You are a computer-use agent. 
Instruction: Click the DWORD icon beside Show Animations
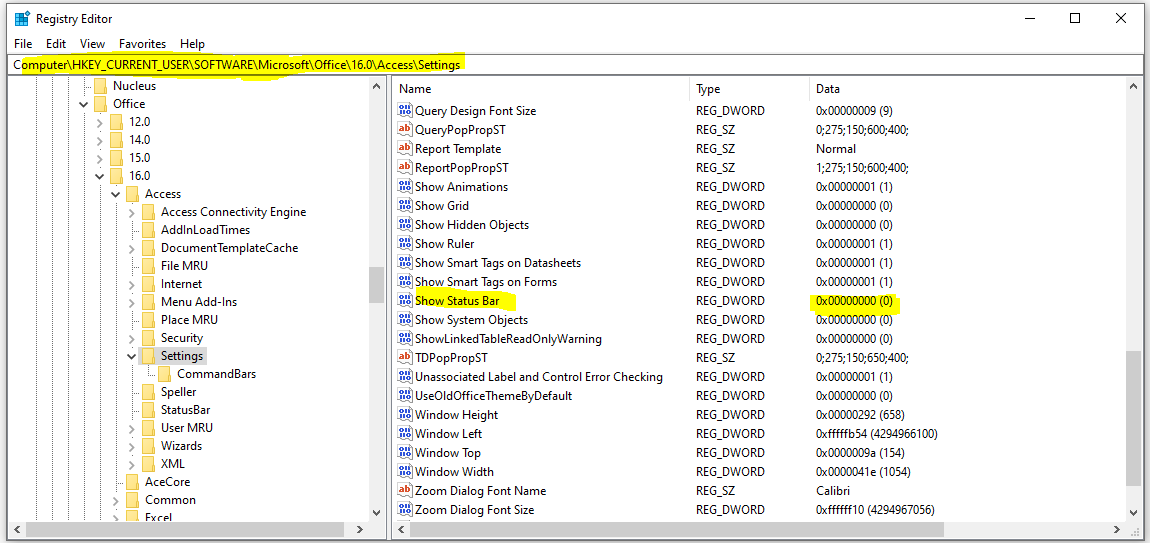405,186
